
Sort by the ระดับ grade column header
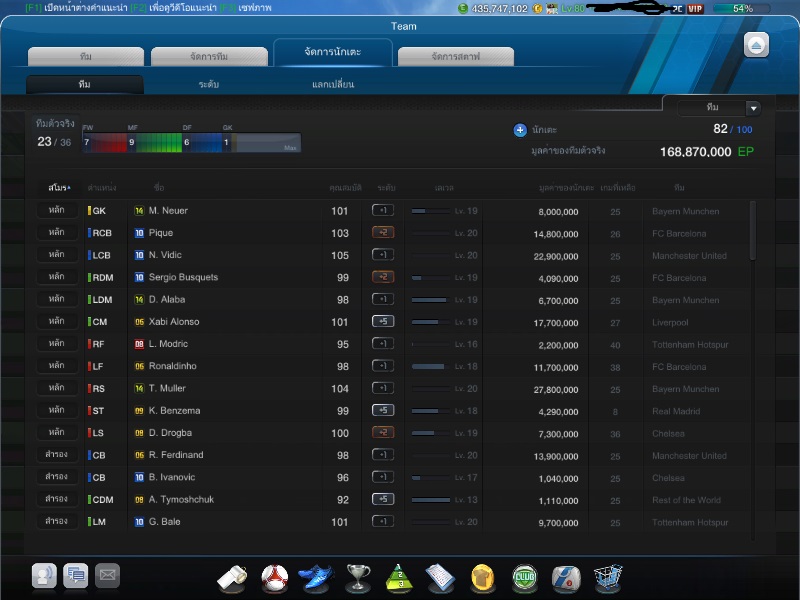point(386,188)
